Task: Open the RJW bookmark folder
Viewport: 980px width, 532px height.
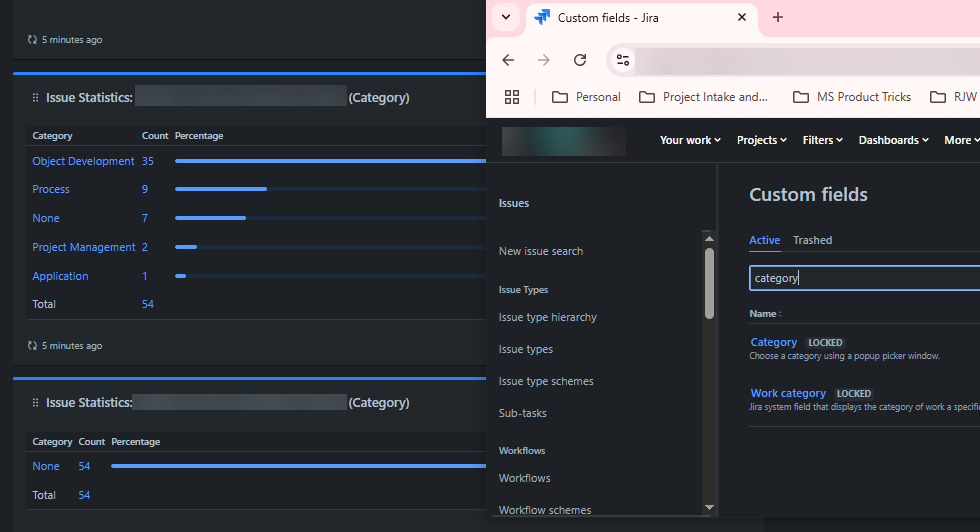Action: (x=954, y=97)
